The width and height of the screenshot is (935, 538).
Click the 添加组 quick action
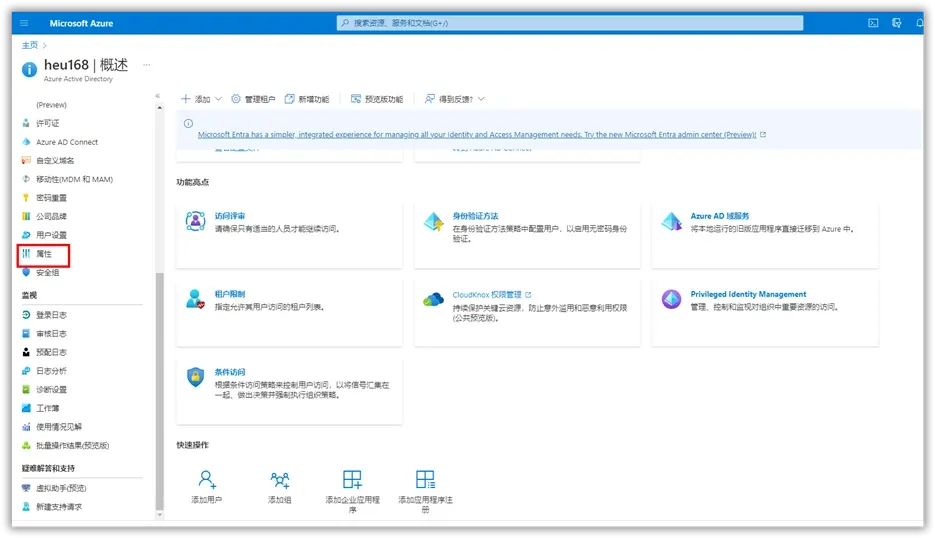tap(280, 487)
